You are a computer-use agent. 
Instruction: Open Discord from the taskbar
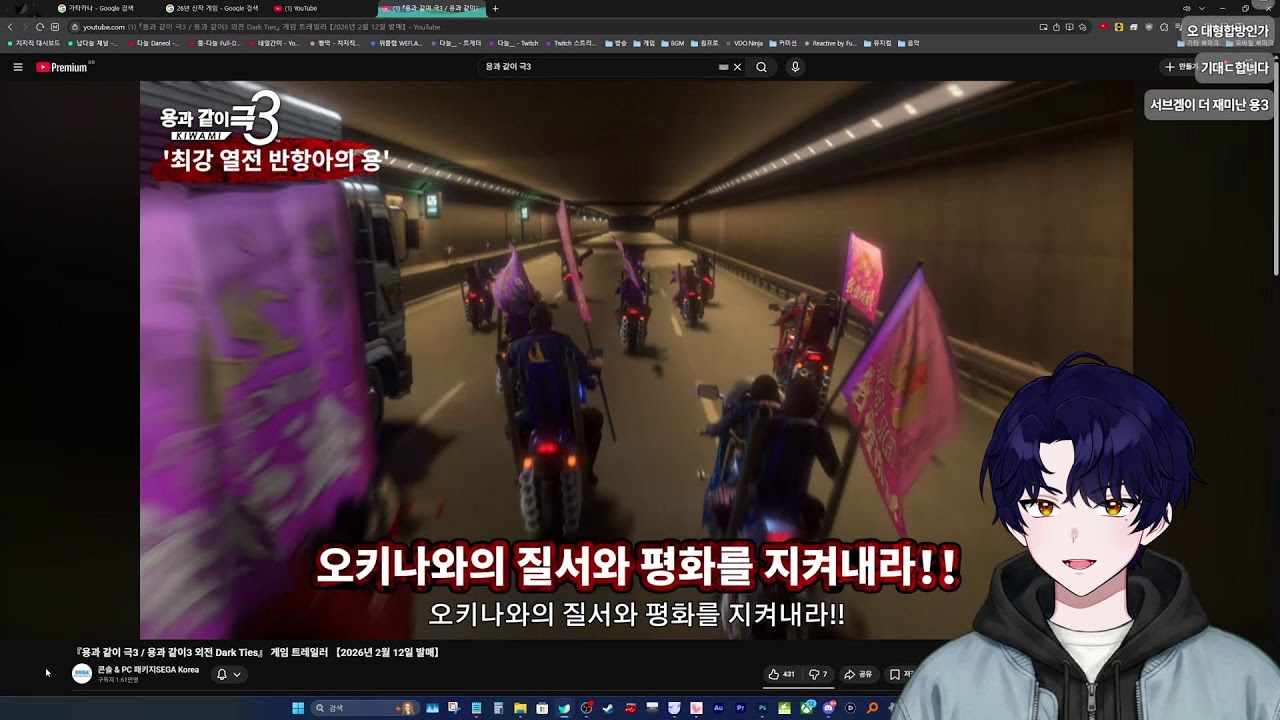pos(829,708)
